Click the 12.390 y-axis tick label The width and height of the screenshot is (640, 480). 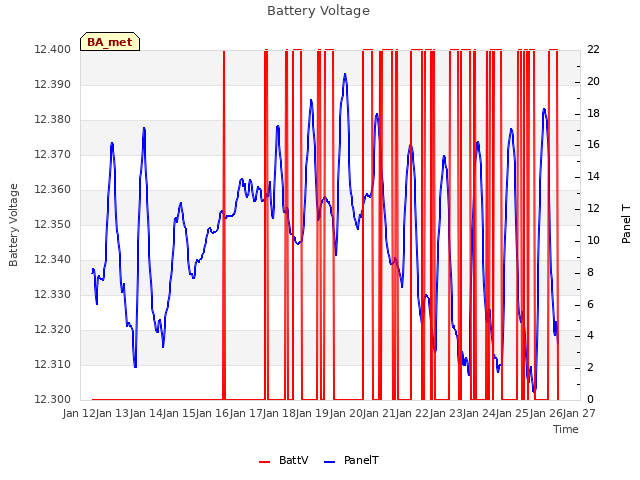[52, 85]
